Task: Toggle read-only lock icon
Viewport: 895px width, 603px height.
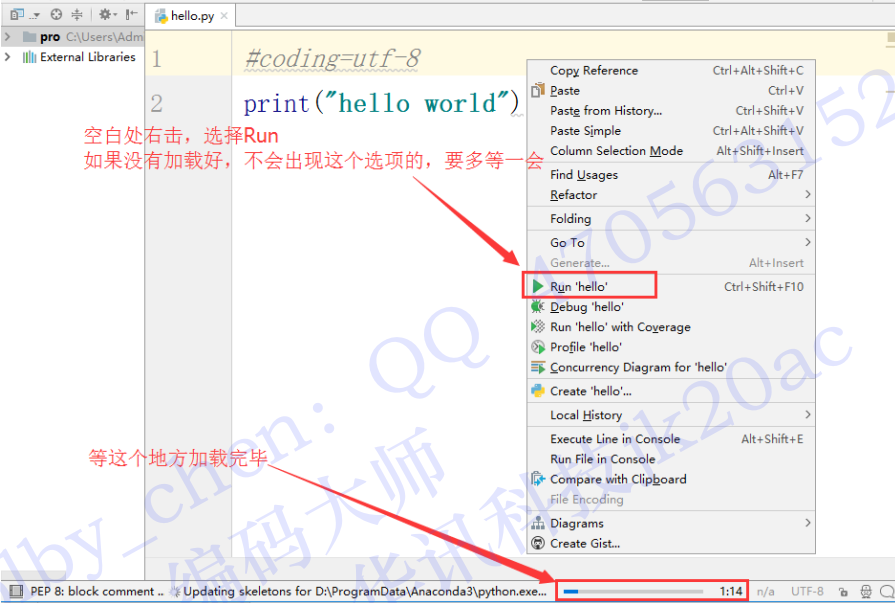Action: point(843,592)
